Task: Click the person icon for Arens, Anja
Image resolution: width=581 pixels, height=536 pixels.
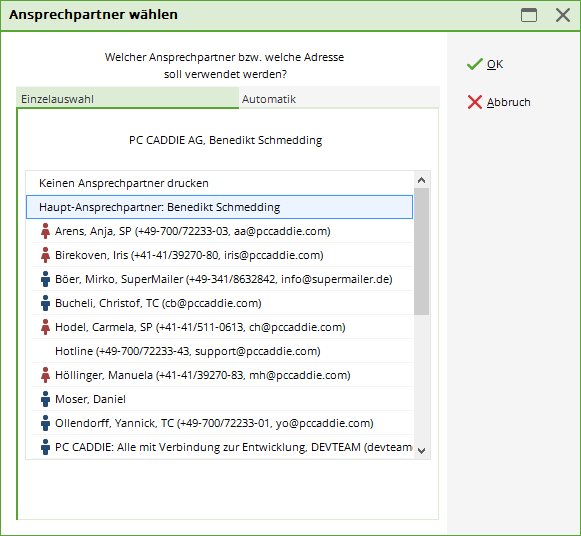Action: click(x=45, y=231)
